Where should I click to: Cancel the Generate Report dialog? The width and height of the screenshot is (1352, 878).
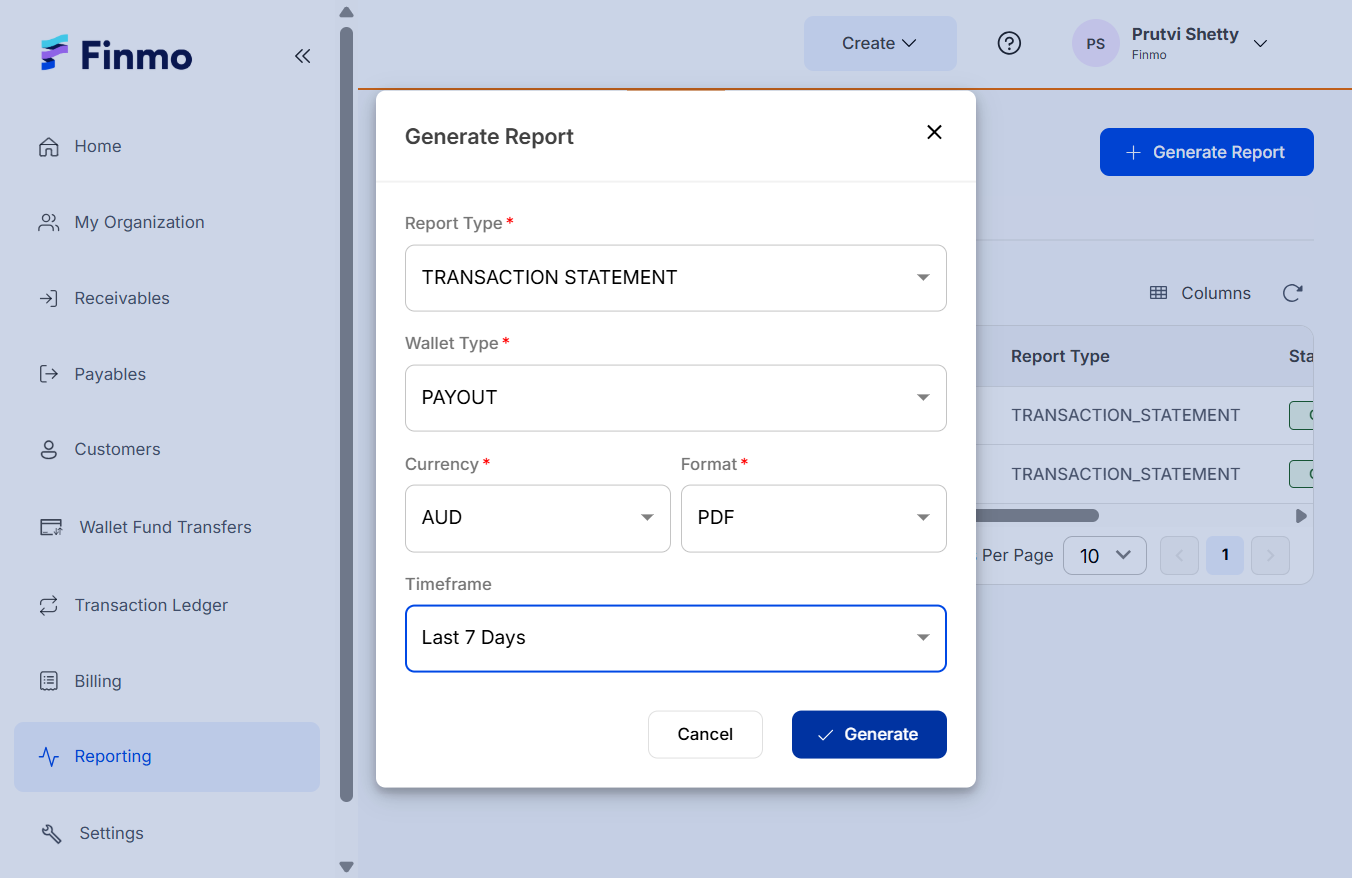pos(705,734)
